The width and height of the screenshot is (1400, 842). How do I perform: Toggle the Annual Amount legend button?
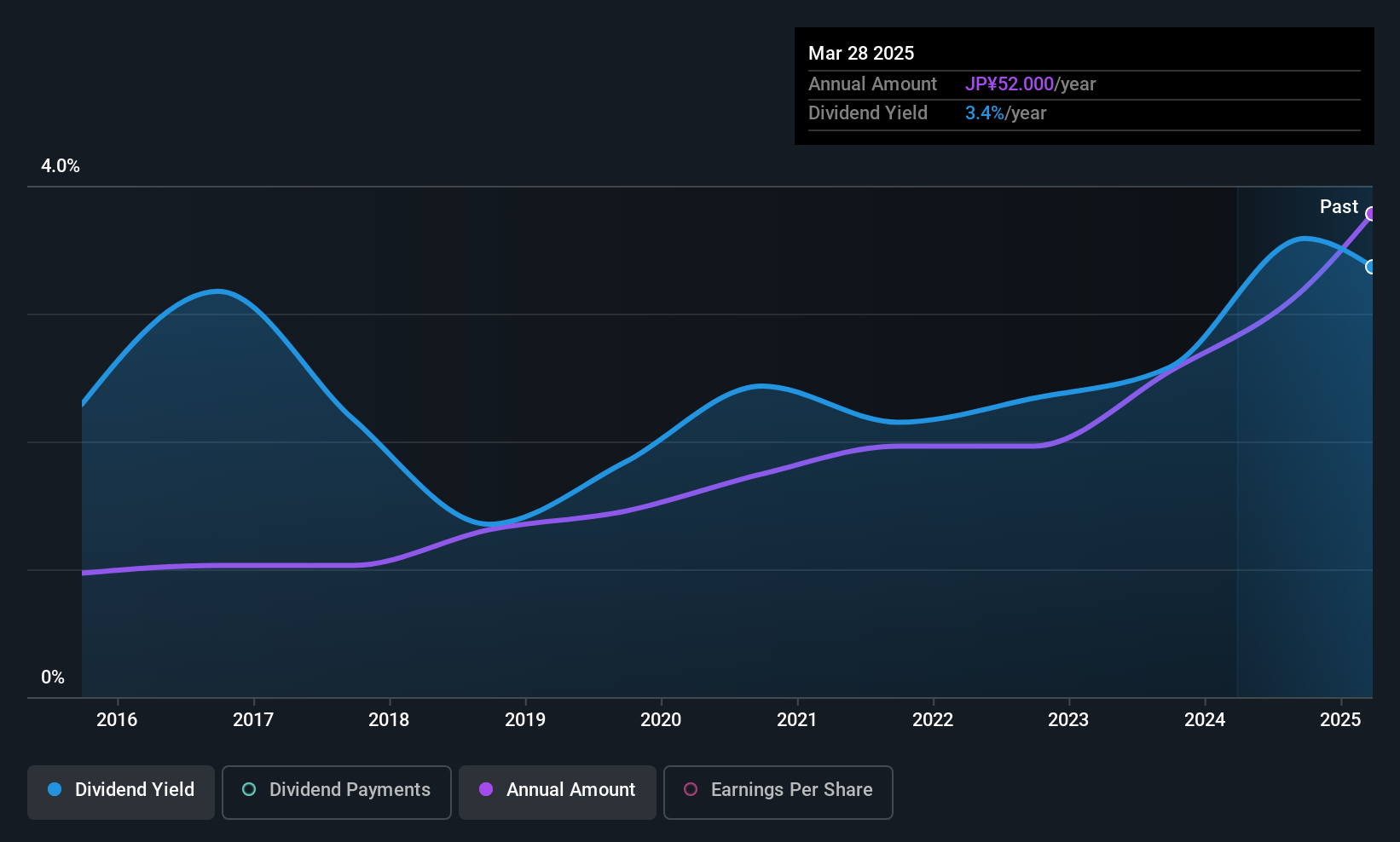558,792
